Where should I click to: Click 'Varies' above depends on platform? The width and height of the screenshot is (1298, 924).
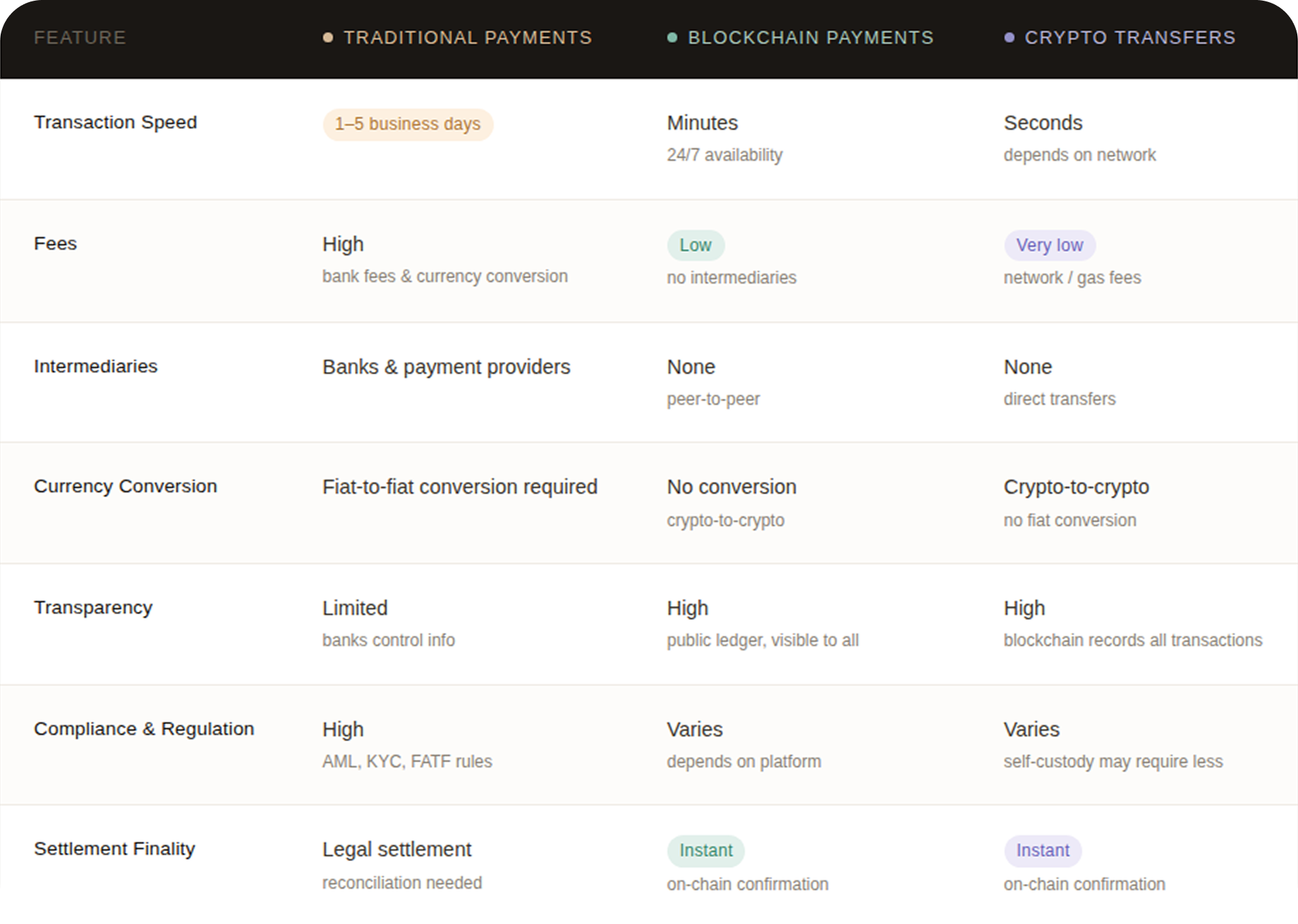(695, 729)
